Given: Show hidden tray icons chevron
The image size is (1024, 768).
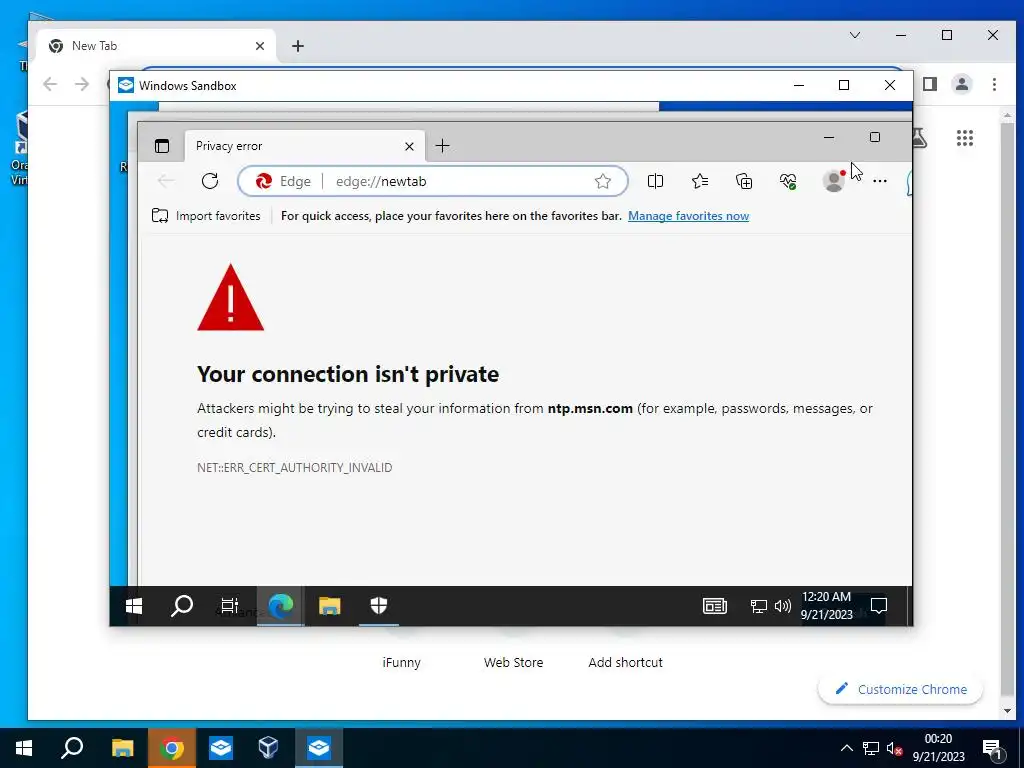Looking at the screenshot, I should 846,748.
